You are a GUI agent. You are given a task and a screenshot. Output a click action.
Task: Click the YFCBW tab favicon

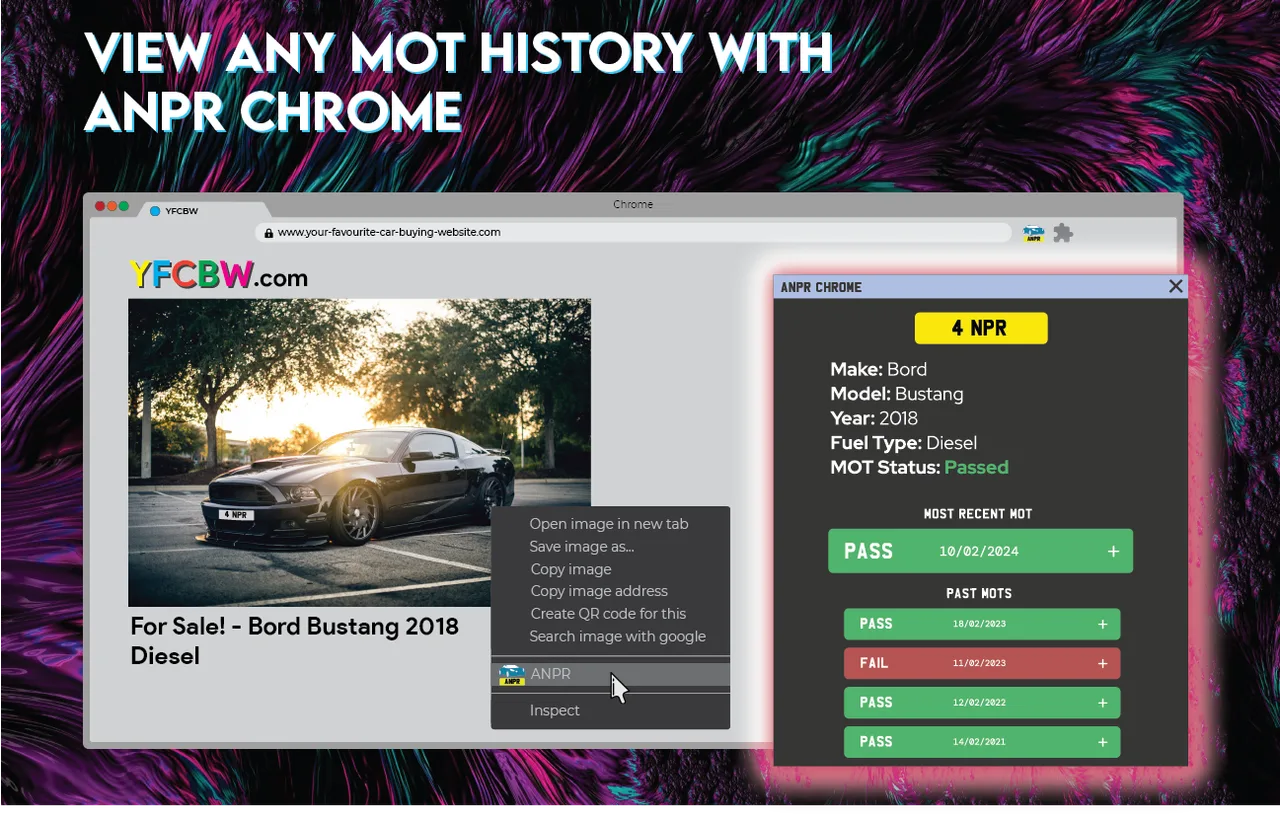tap(155, 211)
